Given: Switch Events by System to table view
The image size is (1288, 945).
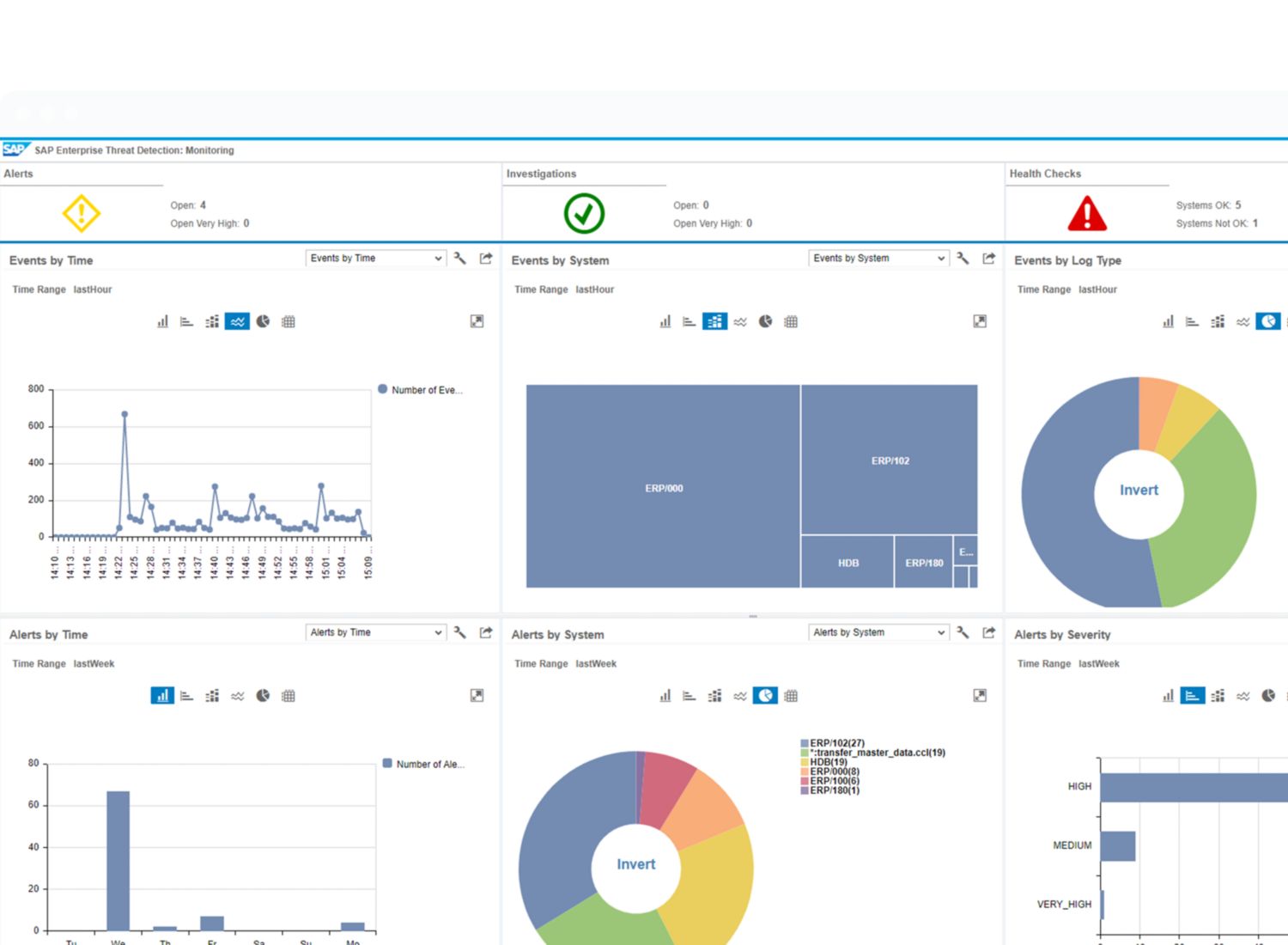Looking at the screenshot, I should (x=791, y=321).
